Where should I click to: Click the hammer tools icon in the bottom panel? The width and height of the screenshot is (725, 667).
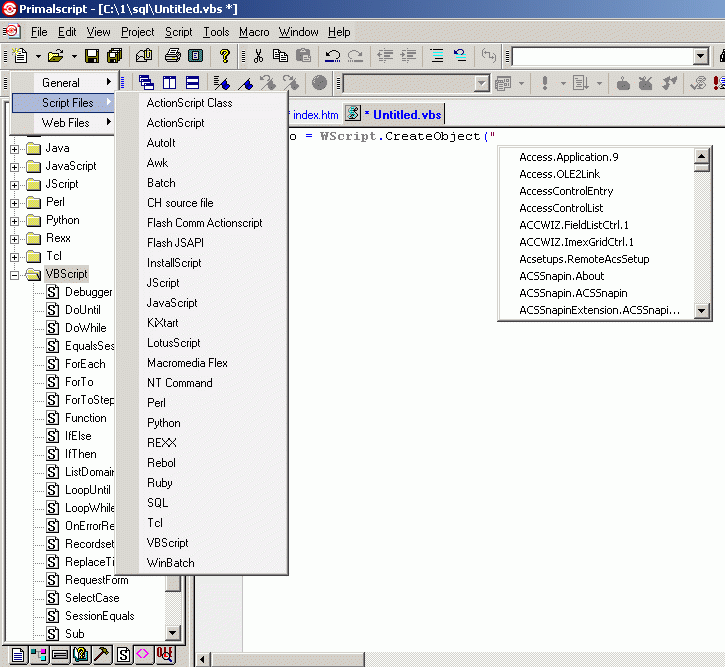click(x=101, y=655)
